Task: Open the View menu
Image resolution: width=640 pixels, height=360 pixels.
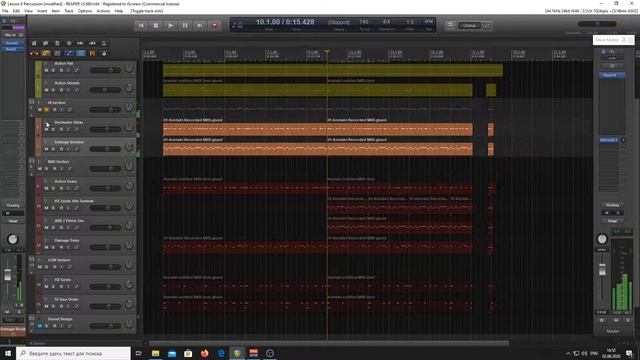Action: click(28, 11)
